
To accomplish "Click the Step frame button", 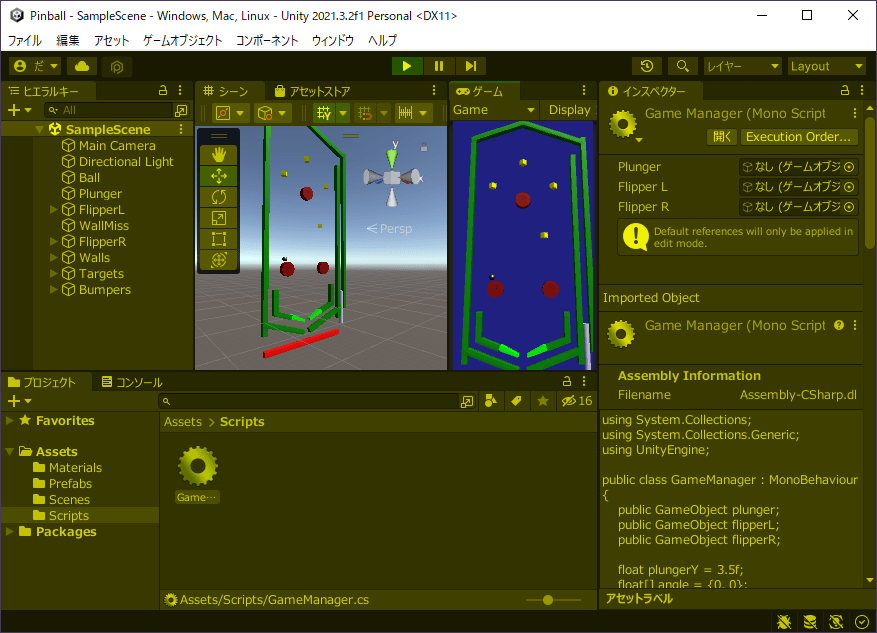I will pyautogui.click(x=470, y=66).
